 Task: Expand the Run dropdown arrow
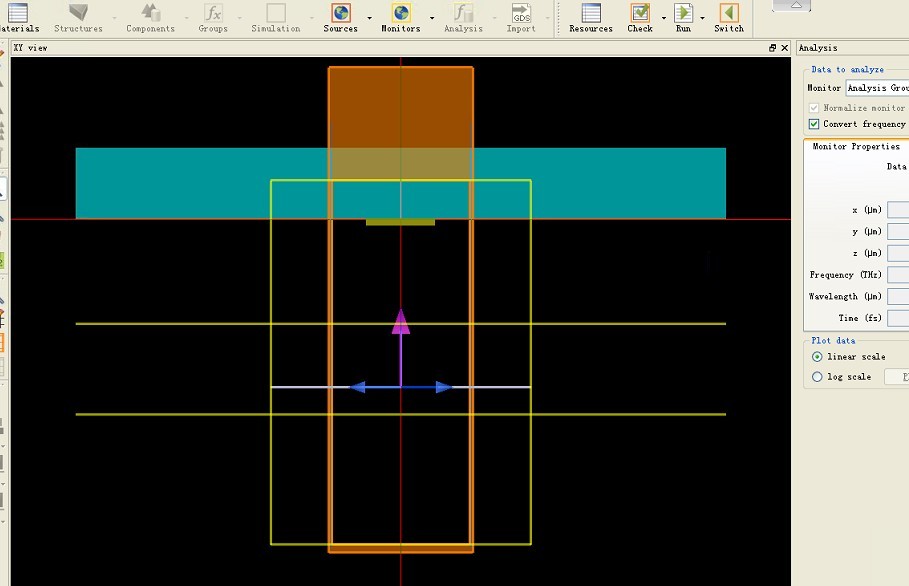pos(702,18)
